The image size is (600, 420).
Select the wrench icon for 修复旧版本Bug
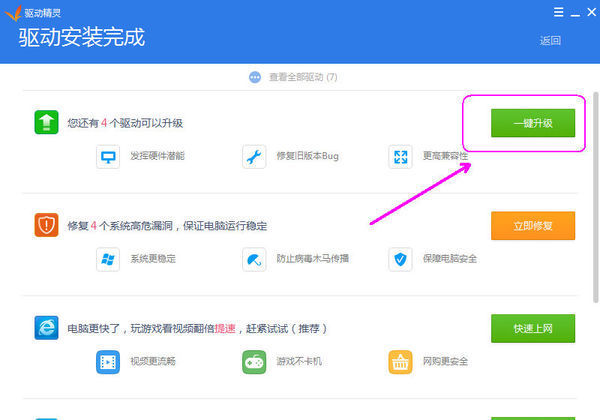pyautogui.click(x=254, y=156)
